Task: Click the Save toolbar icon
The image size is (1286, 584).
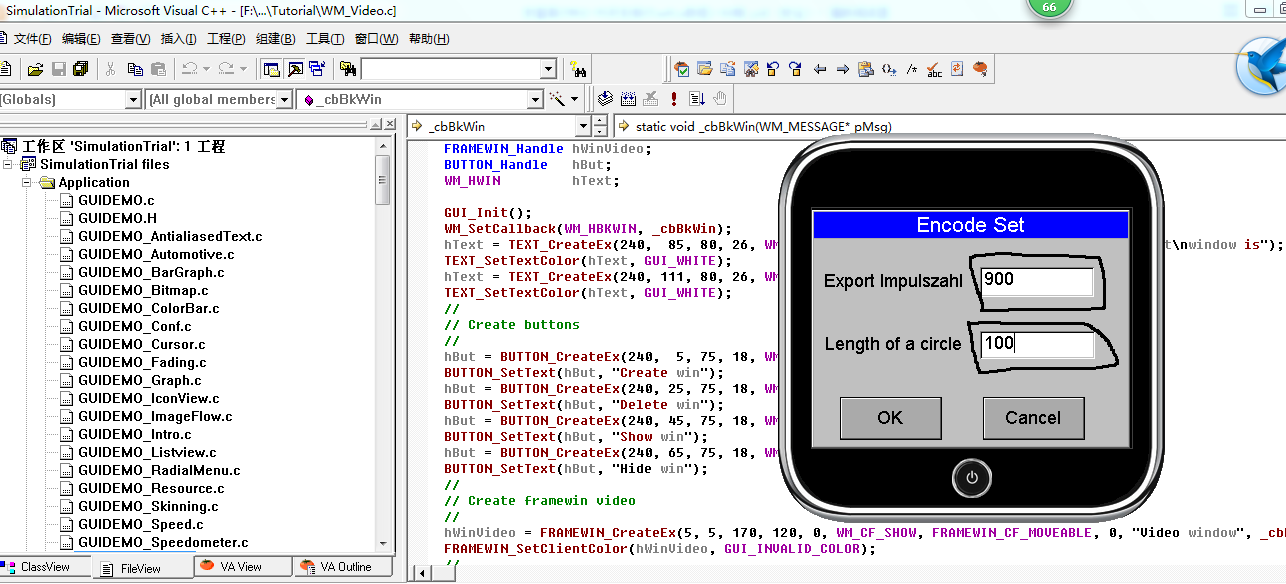Action: click(58, 69)
